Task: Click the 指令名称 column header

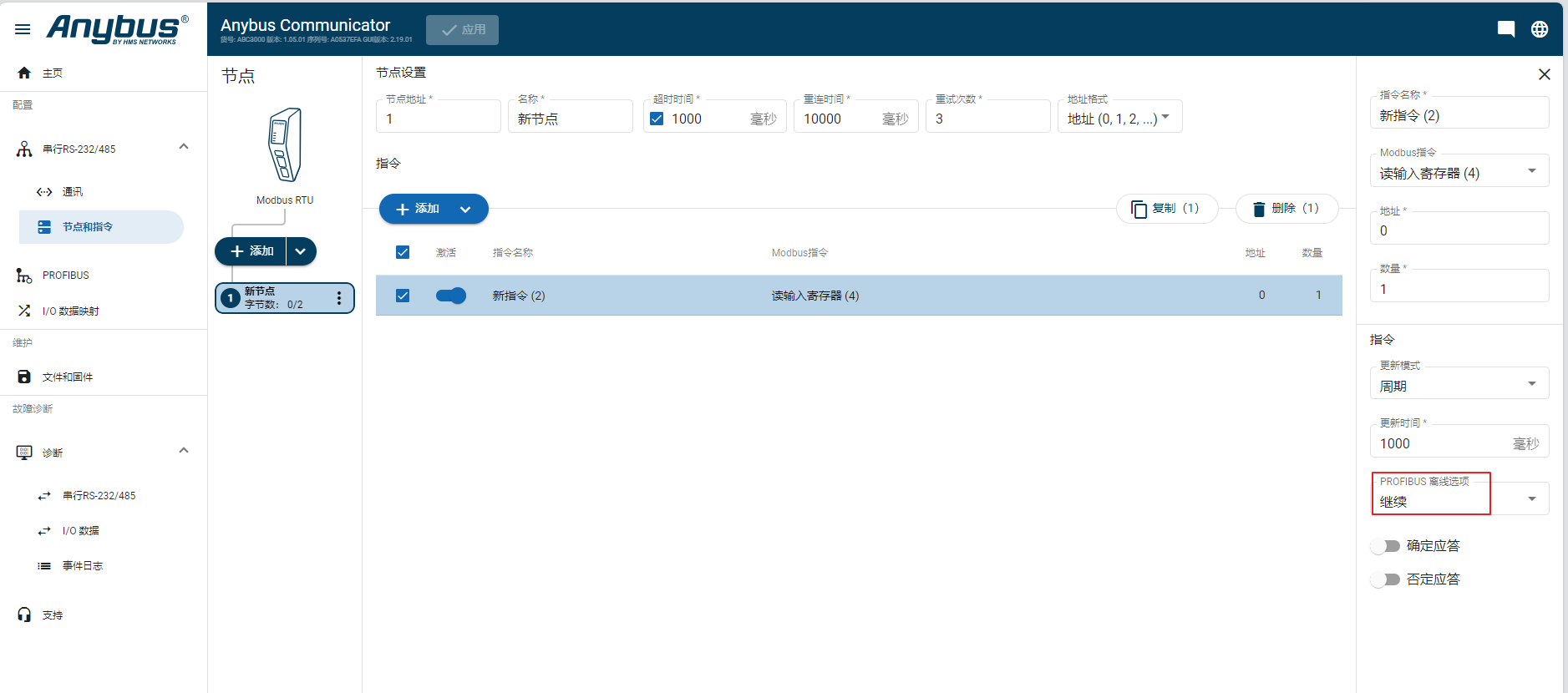Action: pyautogui.click(x=513, y=252)
